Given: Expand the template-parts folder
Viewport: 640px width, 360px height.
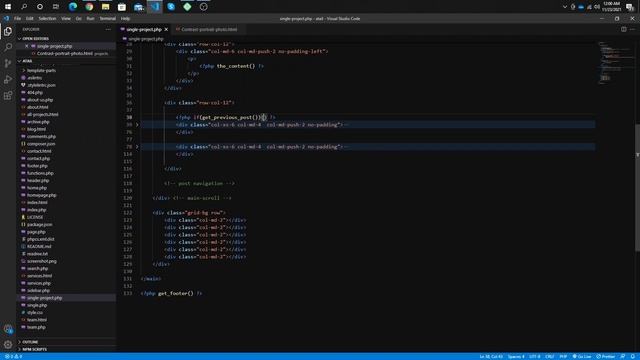Looking at the screenshot, I should pos(41,71).
